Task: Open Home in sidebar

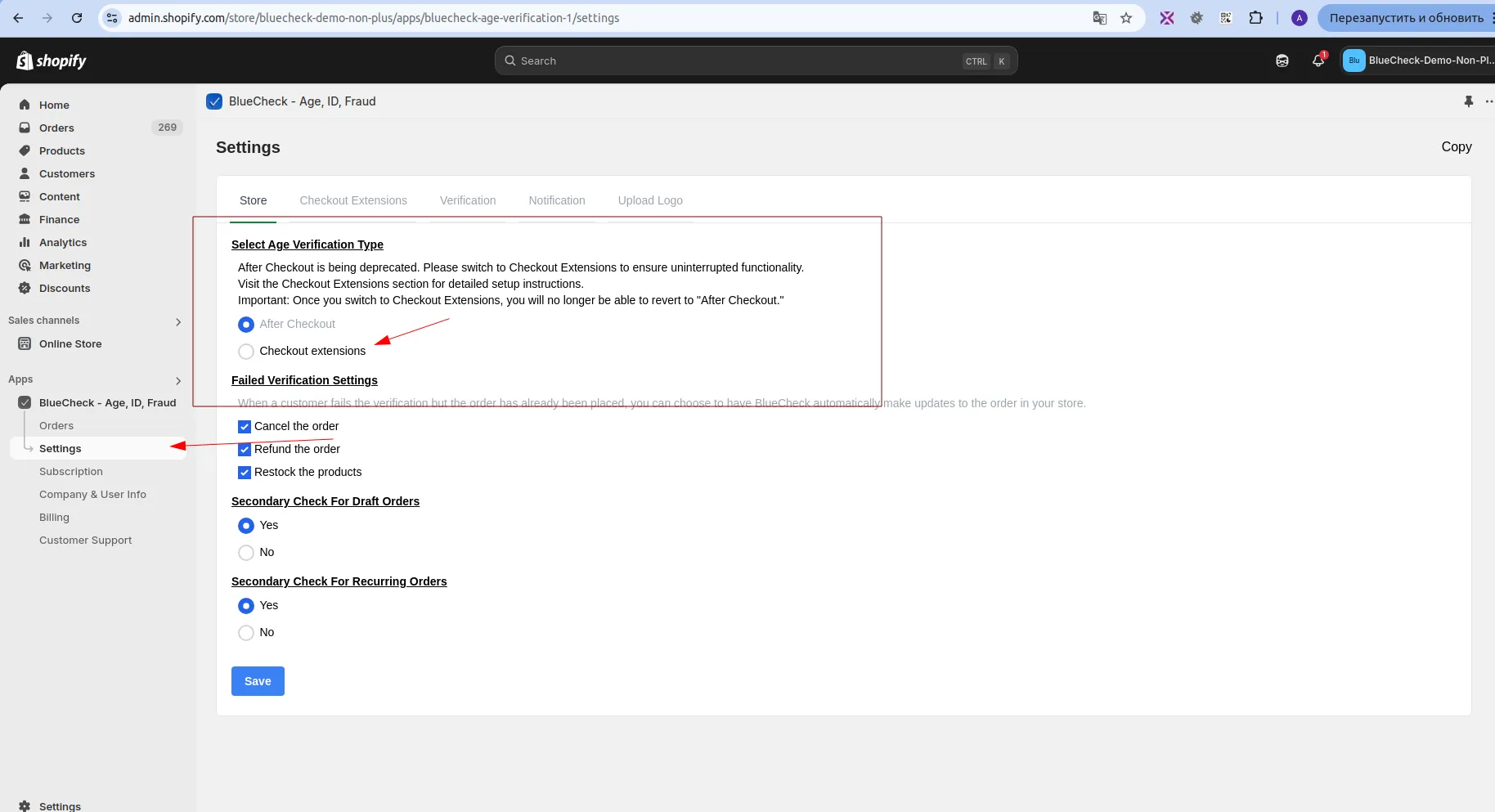Action: pos(54,105)
